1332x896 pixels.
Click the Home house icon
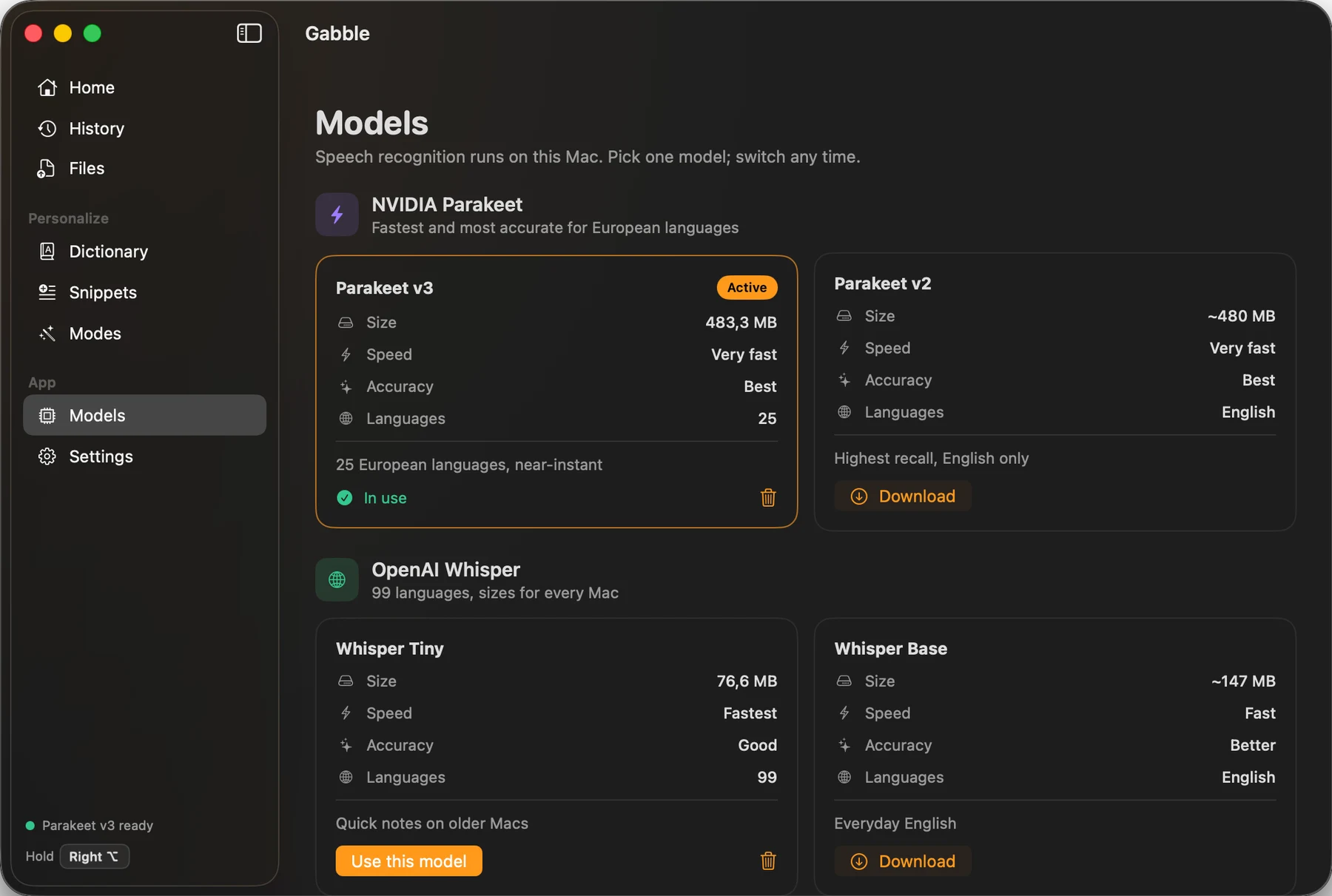coord(47,87)
